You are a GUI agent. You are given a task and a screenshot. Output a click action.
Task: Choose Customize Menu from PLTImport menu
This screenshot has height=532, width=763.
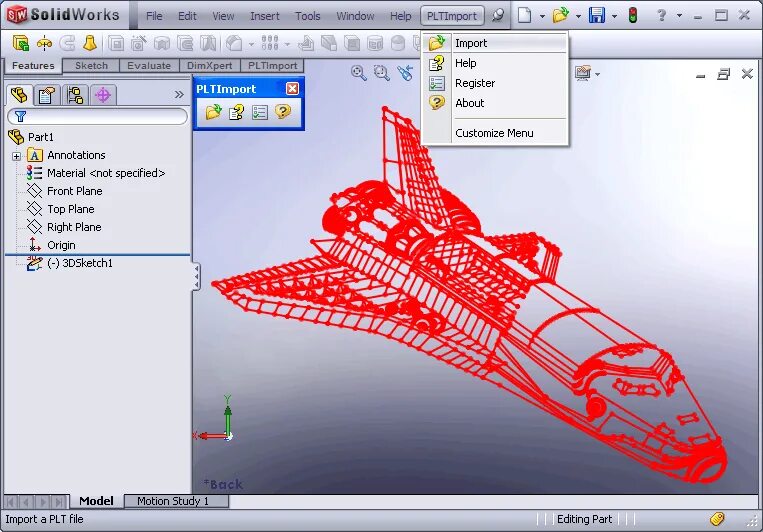(x=495, y=133)
